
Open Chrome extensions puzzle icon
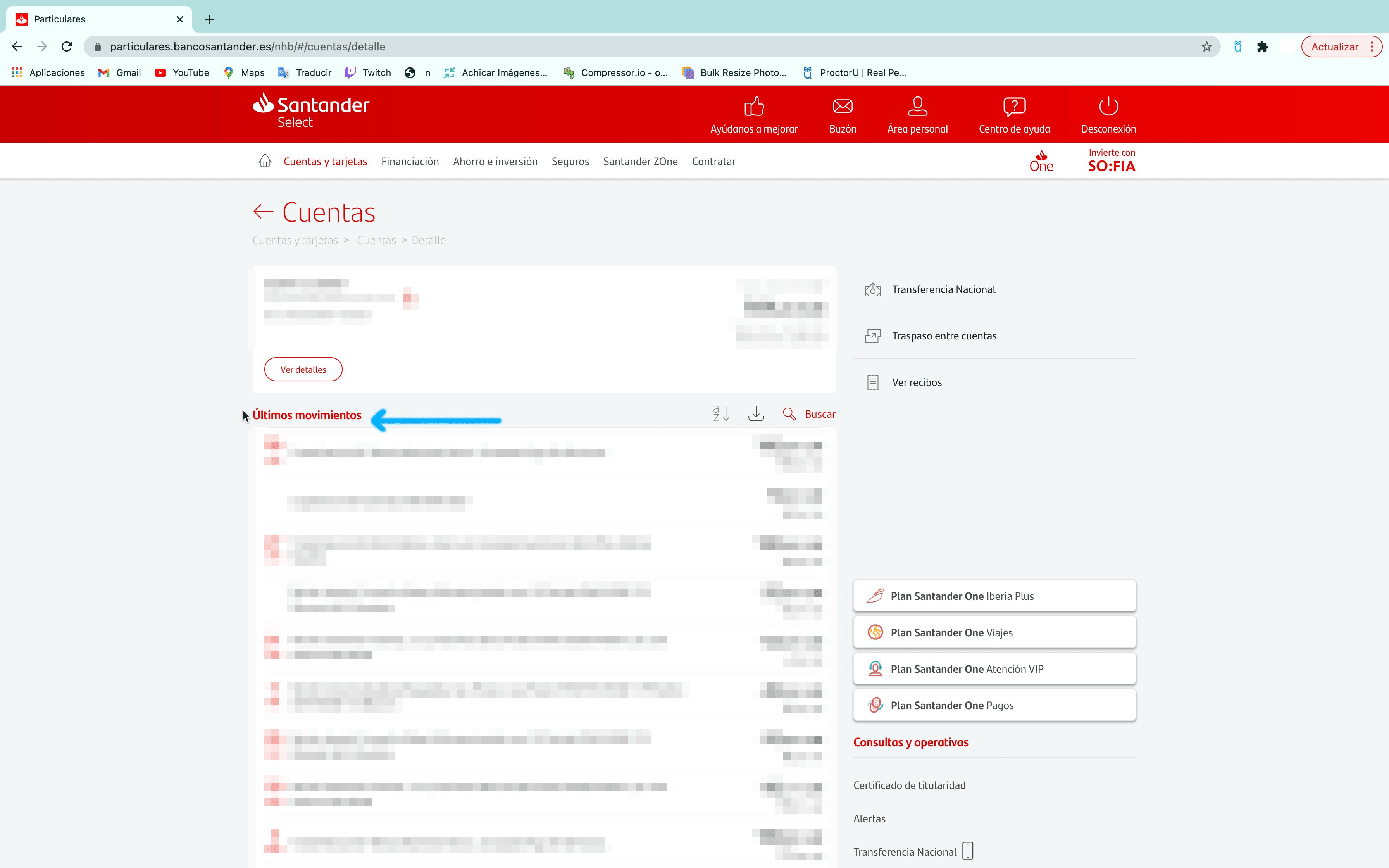[x=1261, y=47]
